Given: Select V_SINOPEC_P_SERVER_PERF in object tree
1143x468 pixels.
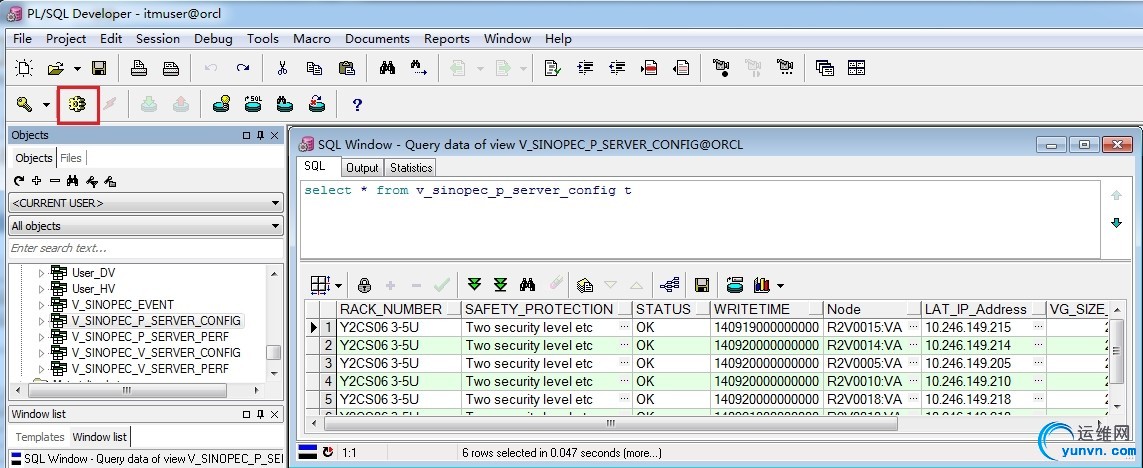Looking at the screenshot, I should tap(150, 337).
